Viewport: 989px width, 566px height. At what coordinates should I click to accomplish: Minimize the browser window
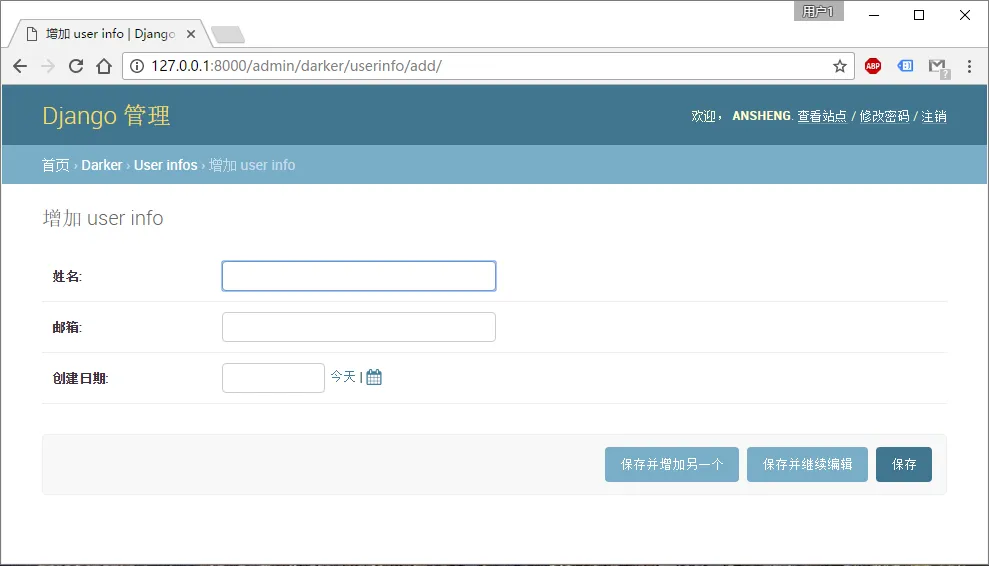pyautogui.click(x=874, y=15)
